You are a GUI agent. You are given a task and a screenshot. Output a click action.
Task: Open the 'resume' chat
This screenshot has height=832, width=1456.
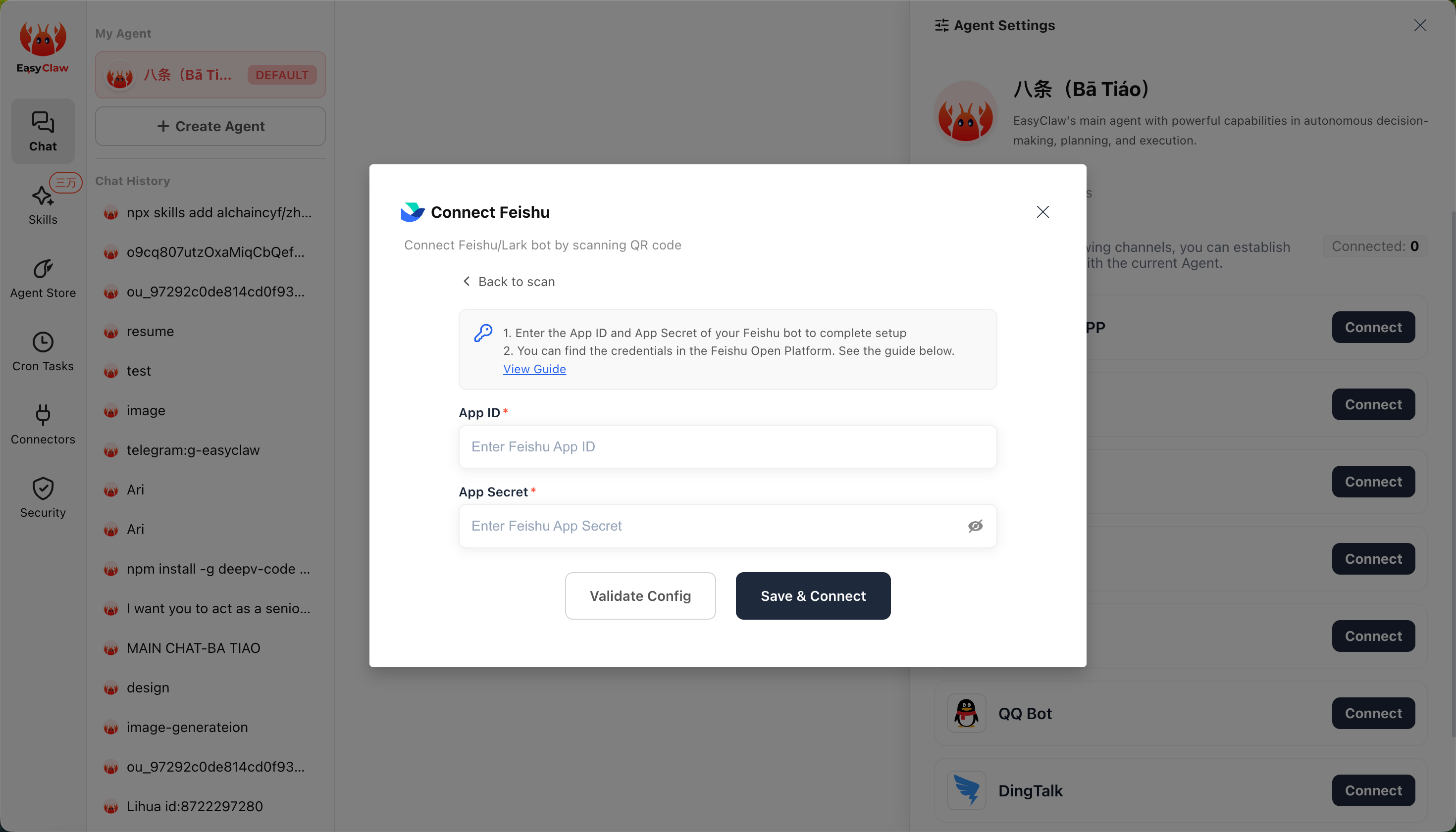[x=210, y=332]
